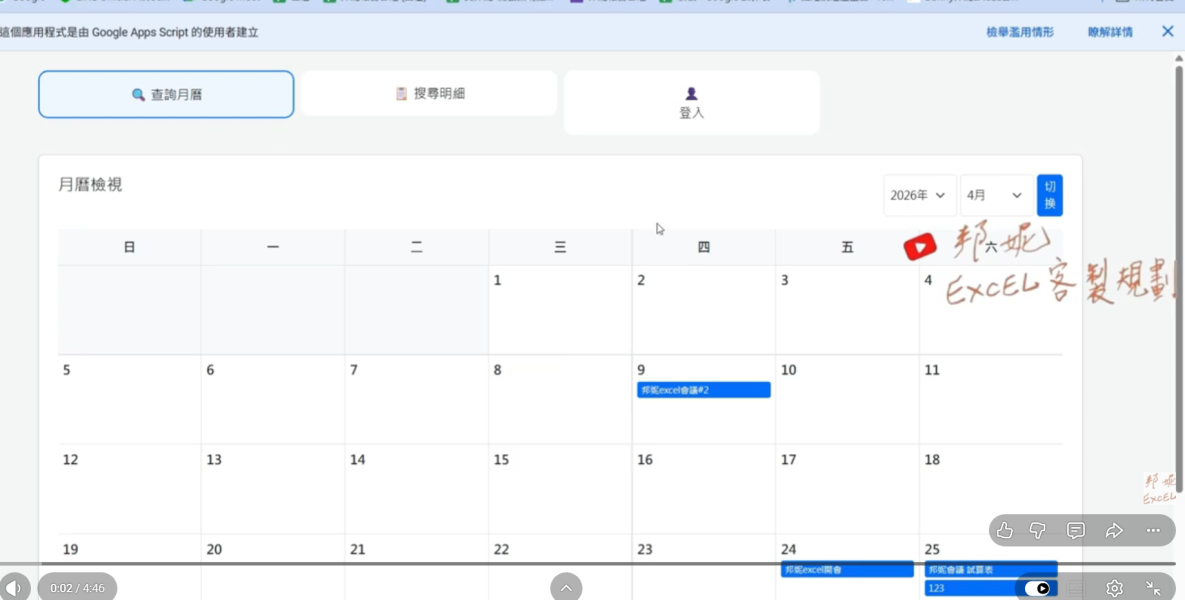Select calendar day 7
The image size is (1185, 600).
click(416, 400)
